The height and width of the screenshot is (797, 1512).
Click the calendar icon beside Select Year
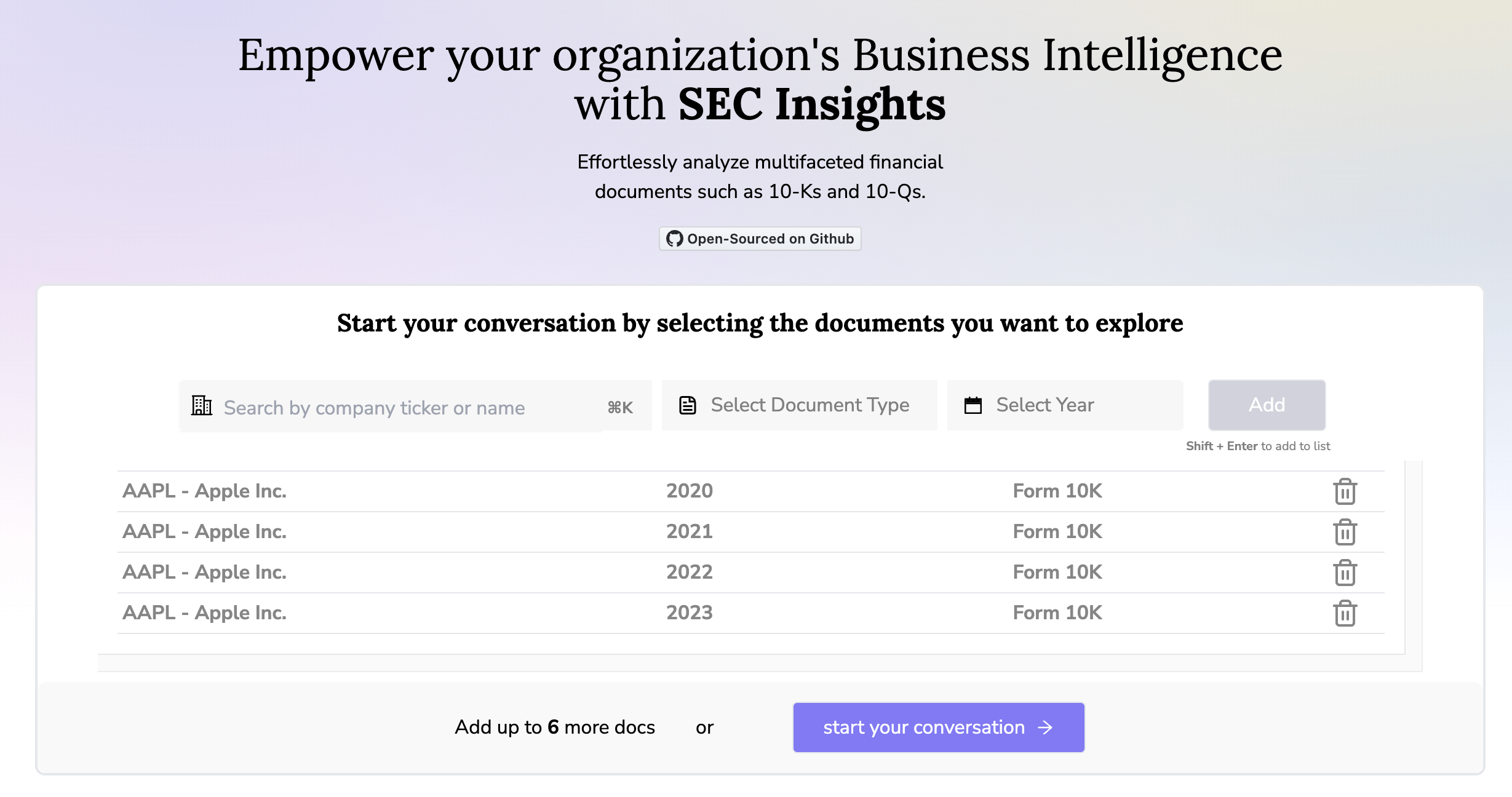tap(973, 405)
